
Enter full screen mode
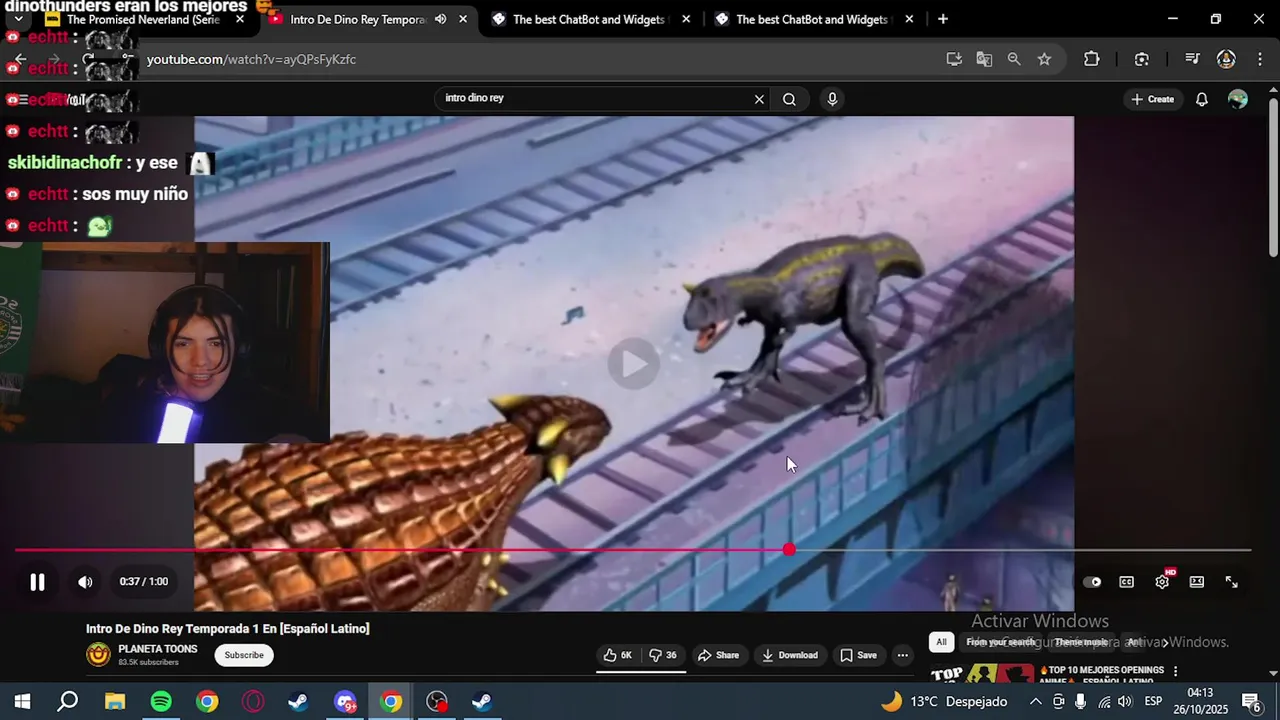pyautogui.click(x=1232, y=582)
